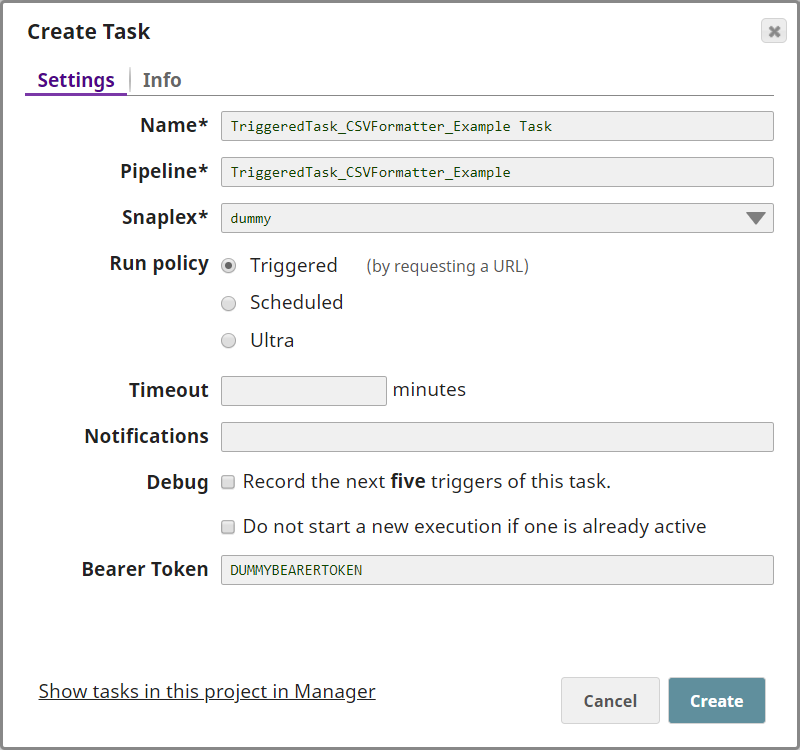Image resolution: width=800 pixels, height=750 pixels.
Task: Check 'Do not start a new execution' option
Action: 228,527
